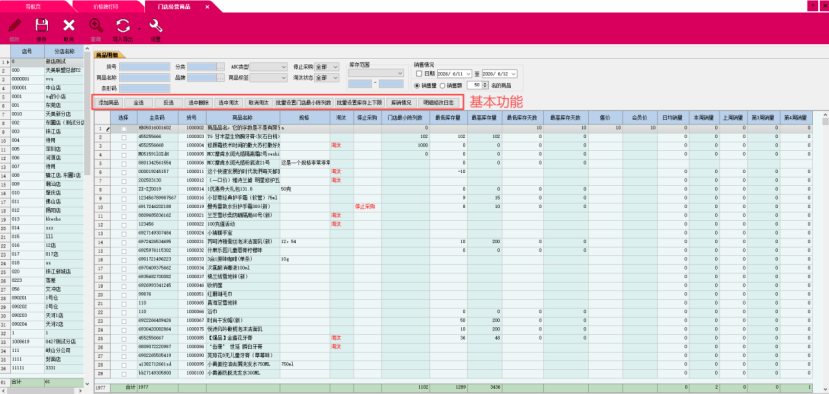Open the 品牌 picker ellipsis button
The height and width of the screenshot is (394, 829).
click(x=220, y=77)
